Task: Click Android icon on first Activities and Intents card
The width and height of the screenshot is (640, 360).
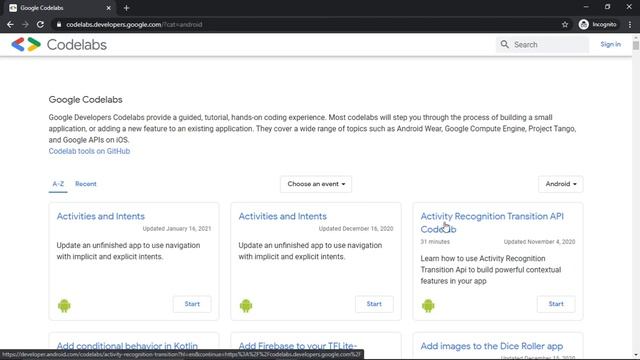Action: (x=64, y=305)
